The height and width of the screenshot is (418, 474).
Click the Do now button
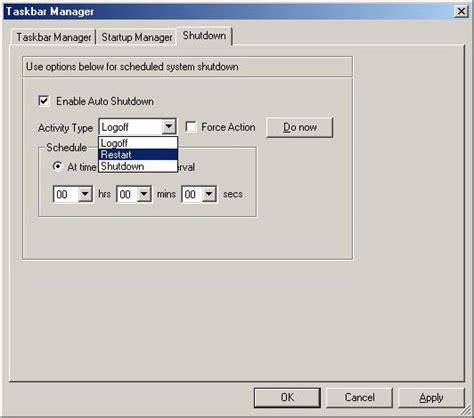pos(299,127)
